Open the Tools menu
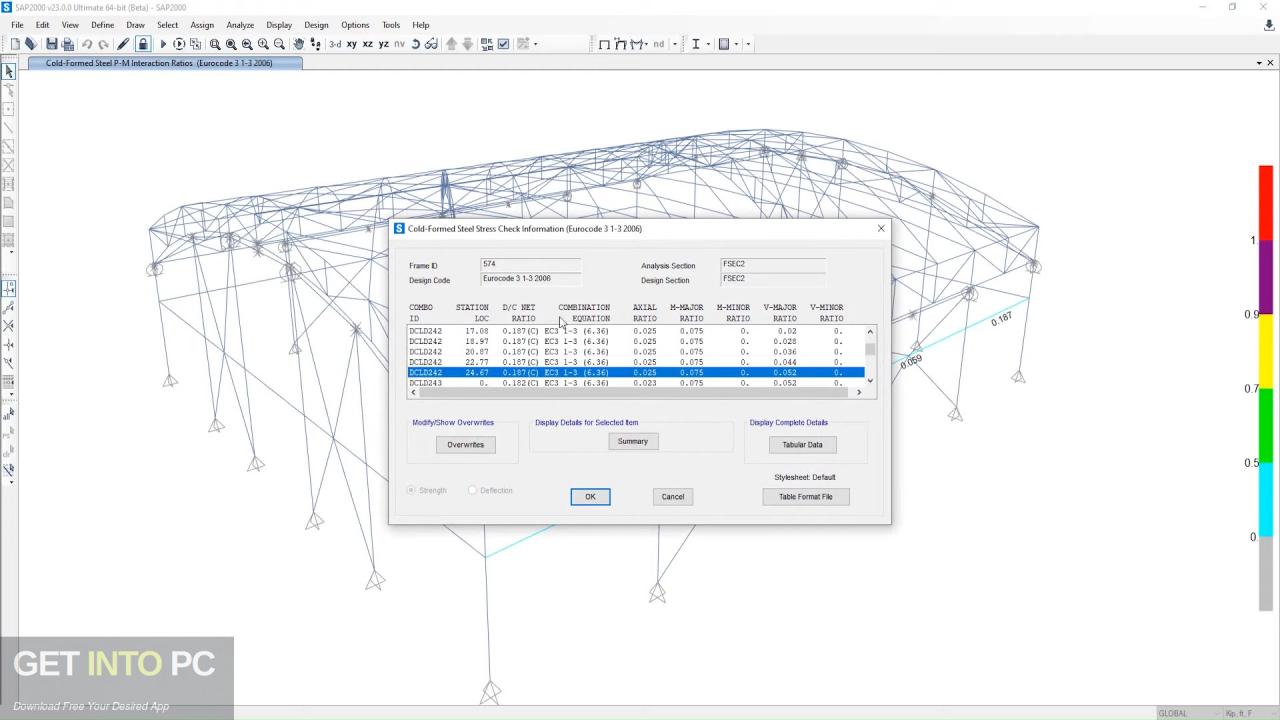This screenshot has height=720, width=1280. [x=391, y=25]
